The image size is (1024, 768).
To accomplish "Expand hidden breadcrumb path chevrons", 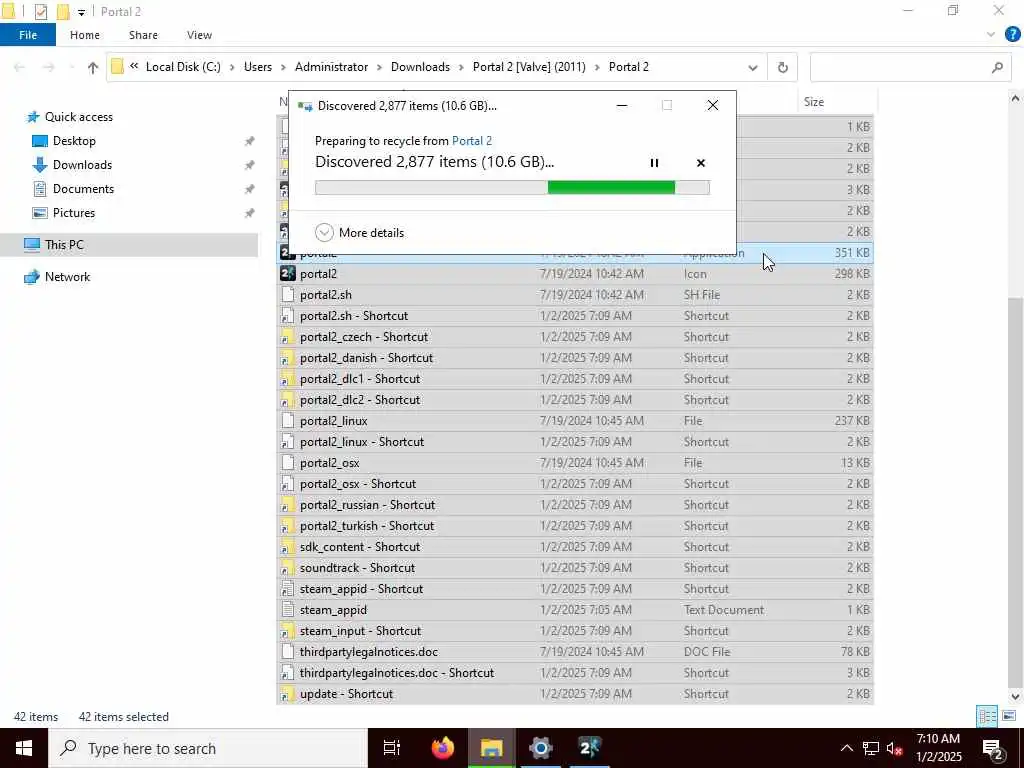I will (x=134, y=66).
